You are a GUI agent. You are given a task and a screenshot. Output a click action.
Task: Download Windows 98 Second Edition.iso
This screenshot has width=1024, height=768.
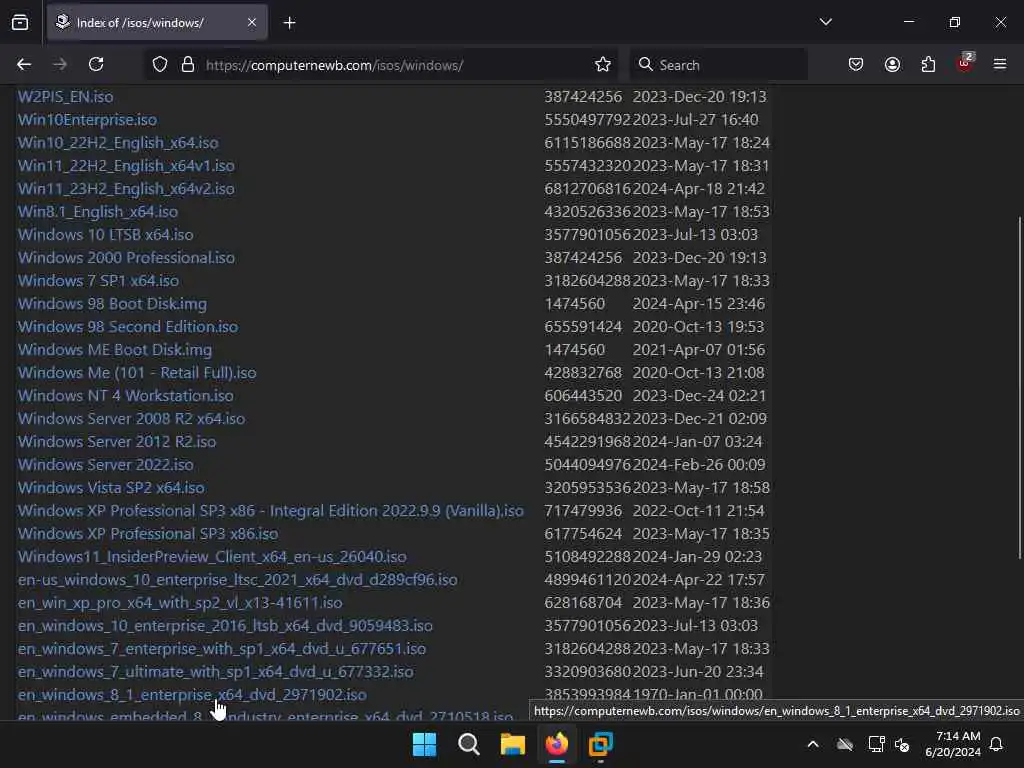(x=128, y=327)
